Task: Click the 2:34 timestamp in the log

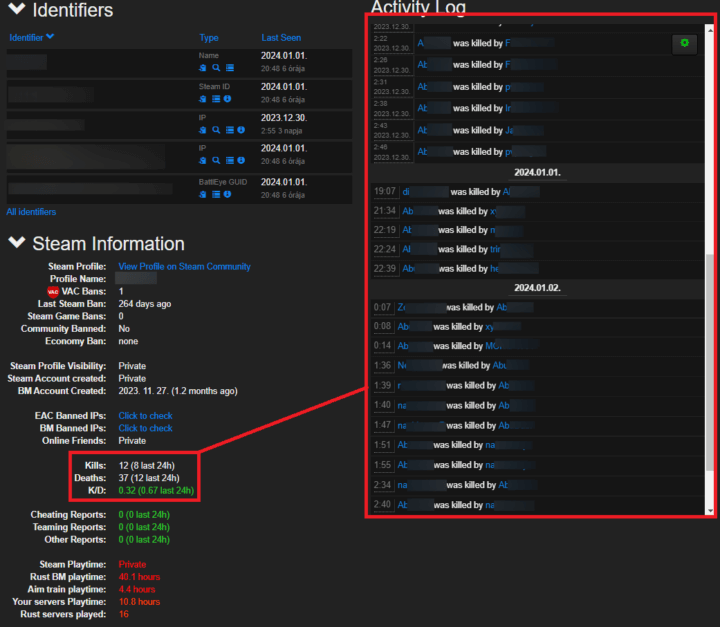Action: [x=382, y=485]
